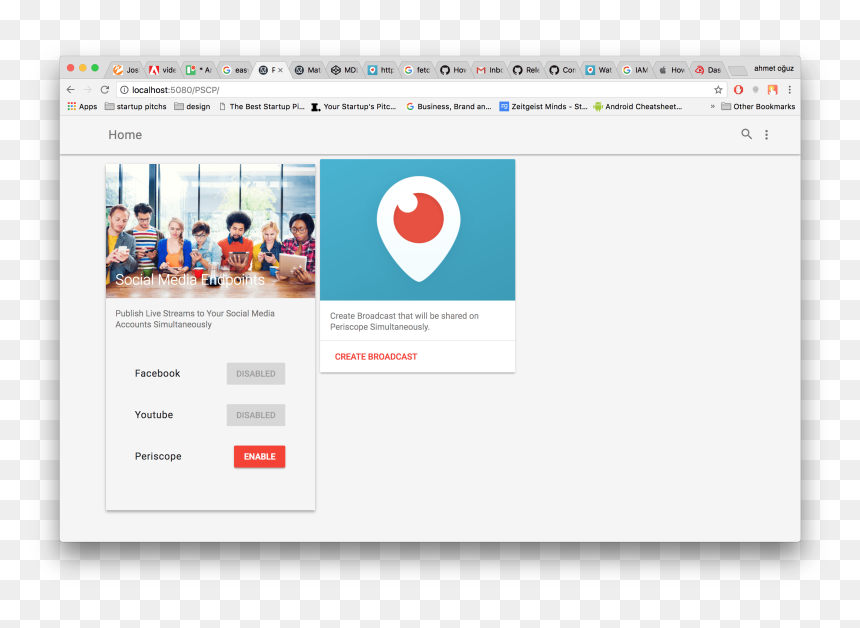Click the Opera extension icon
860x628 pixels.
[738, 89]
